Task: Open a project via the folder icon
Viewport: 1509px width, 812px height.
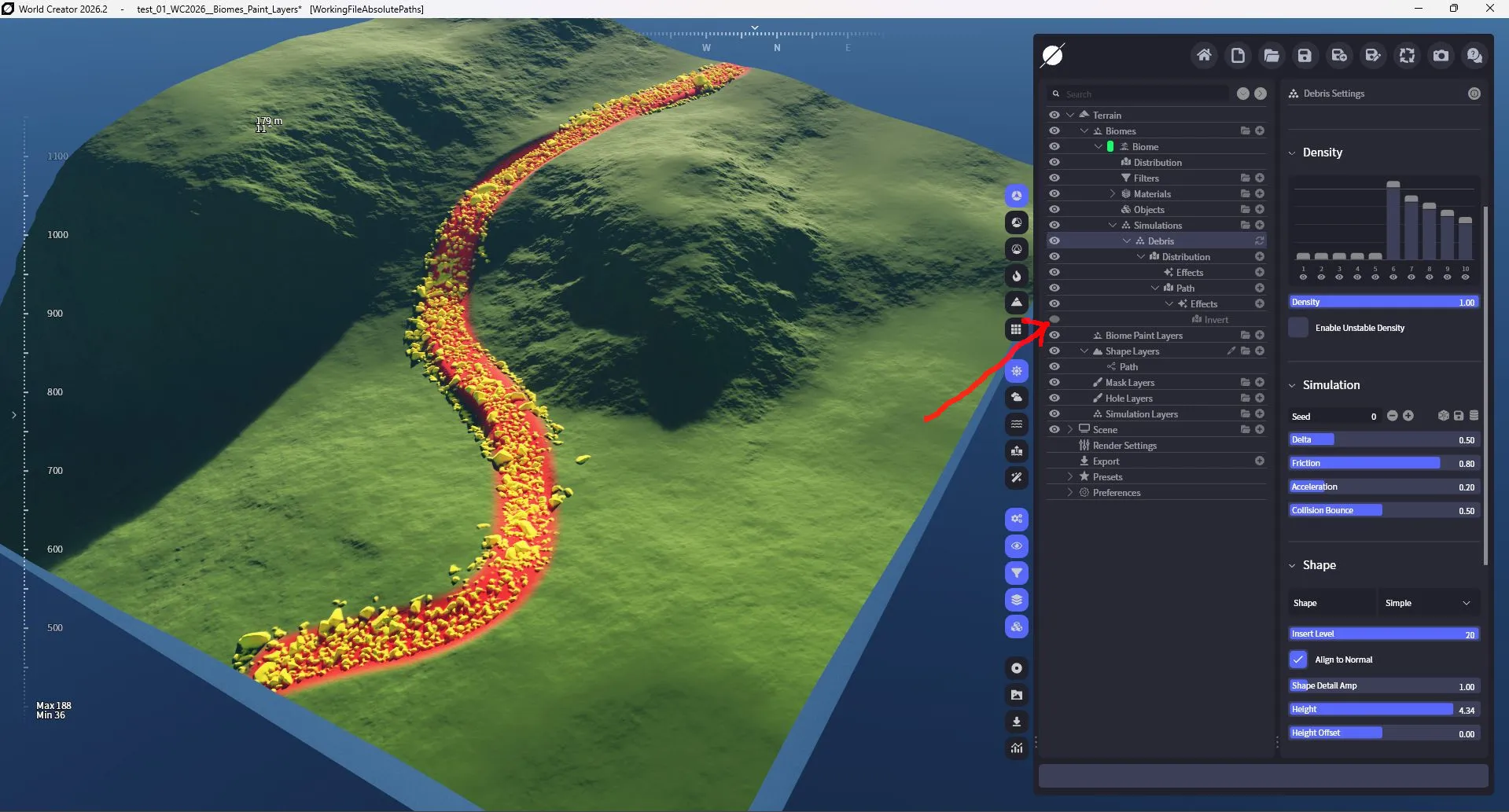Action: click(x=1272, y=56)
